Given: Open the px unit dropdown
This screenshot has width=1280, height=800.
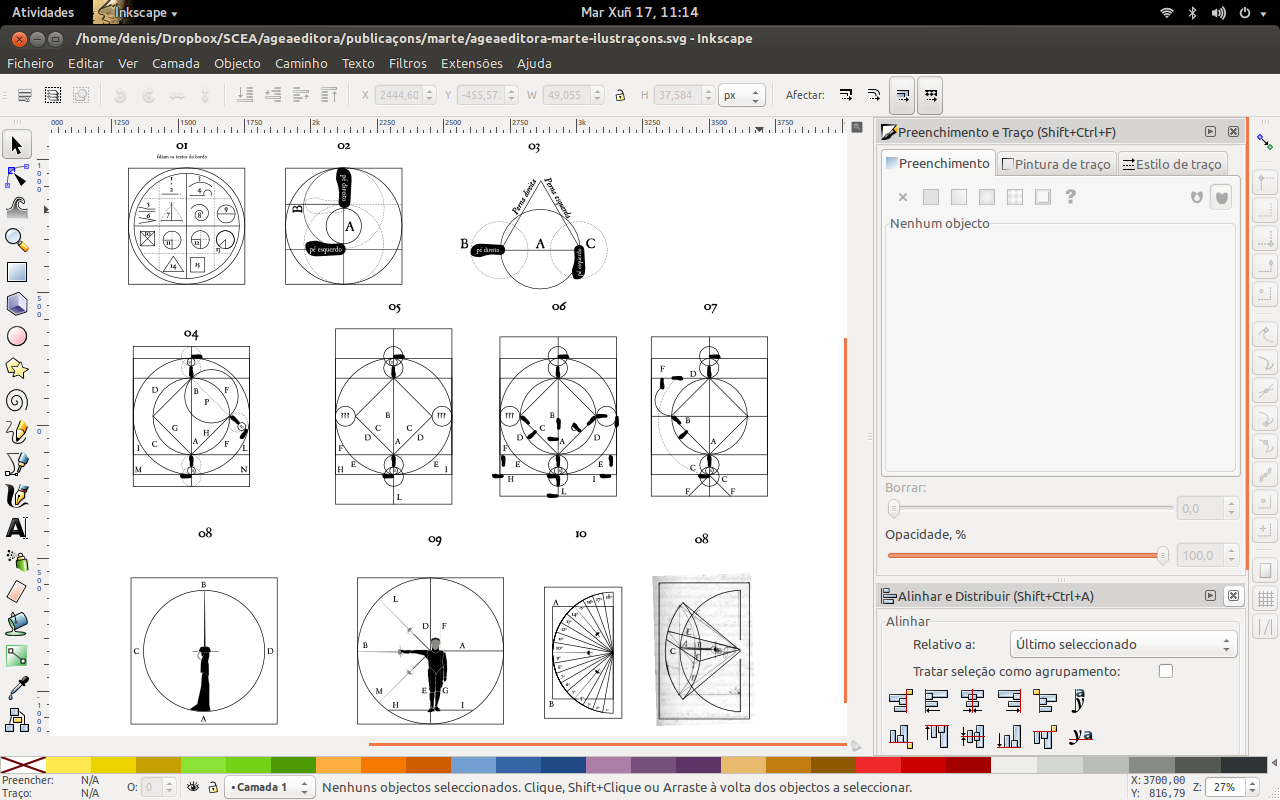Looking at the screenshot, I should coord(741,96).
